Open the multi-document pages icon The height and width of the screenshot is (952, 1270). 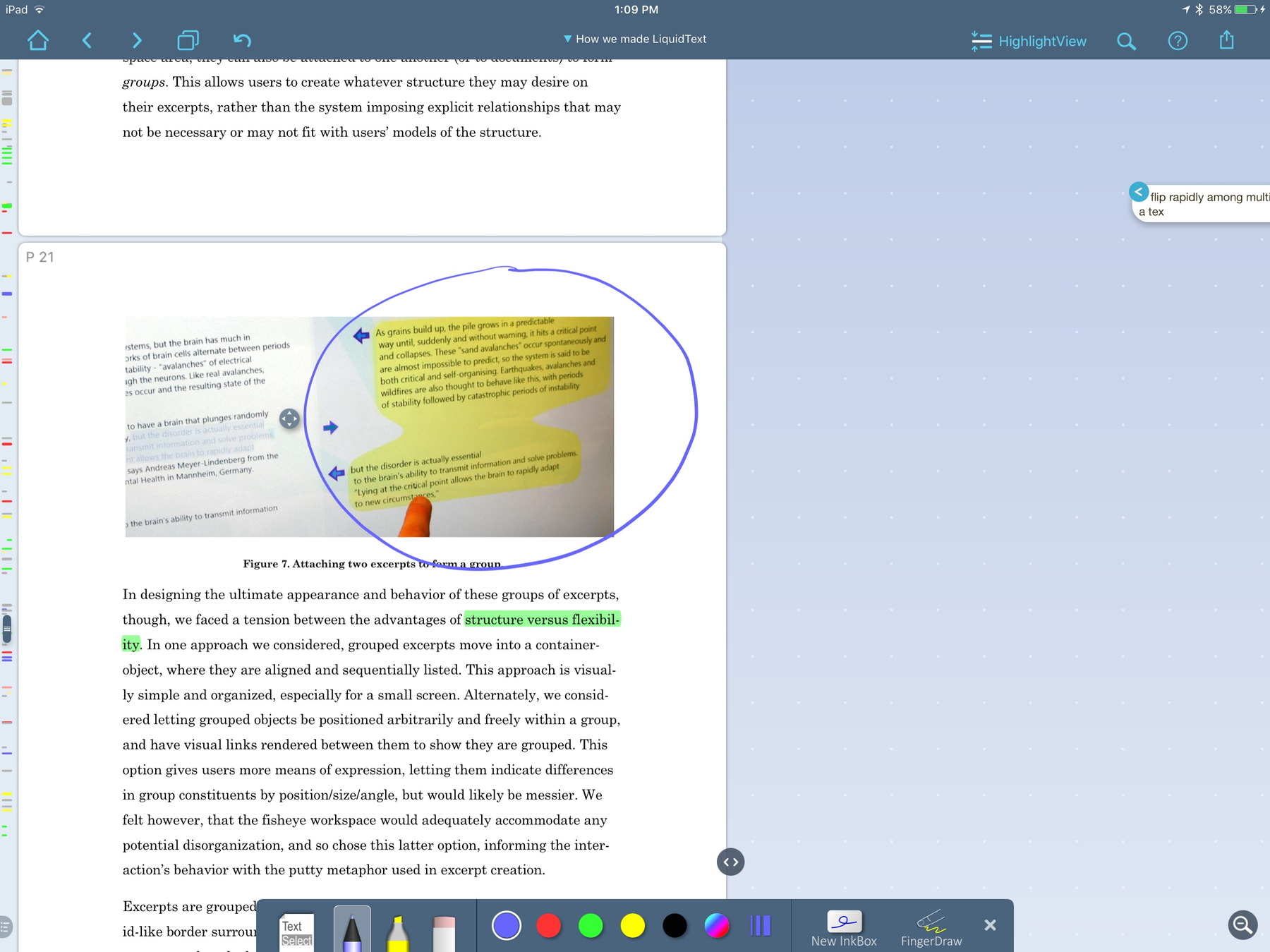click(x=188, y=40)
